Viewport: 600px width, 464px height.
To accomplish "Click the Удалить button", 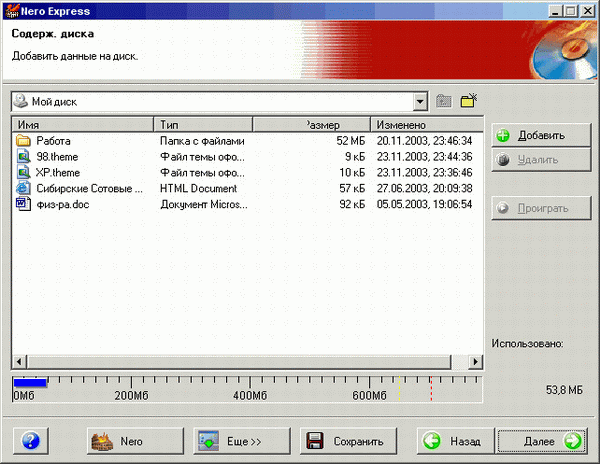I will [541, 160].
